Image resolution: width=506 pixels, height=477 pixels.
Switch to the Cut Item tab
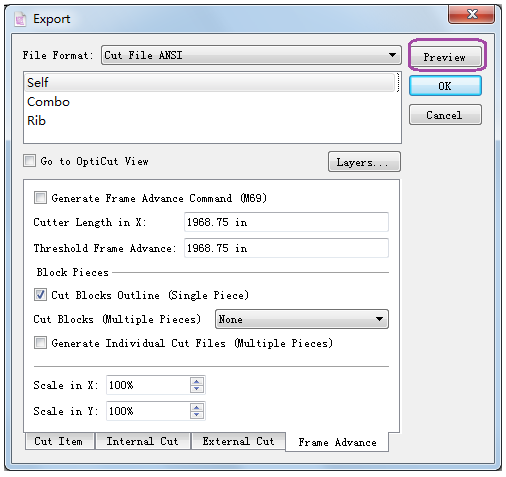pos(59,441)
